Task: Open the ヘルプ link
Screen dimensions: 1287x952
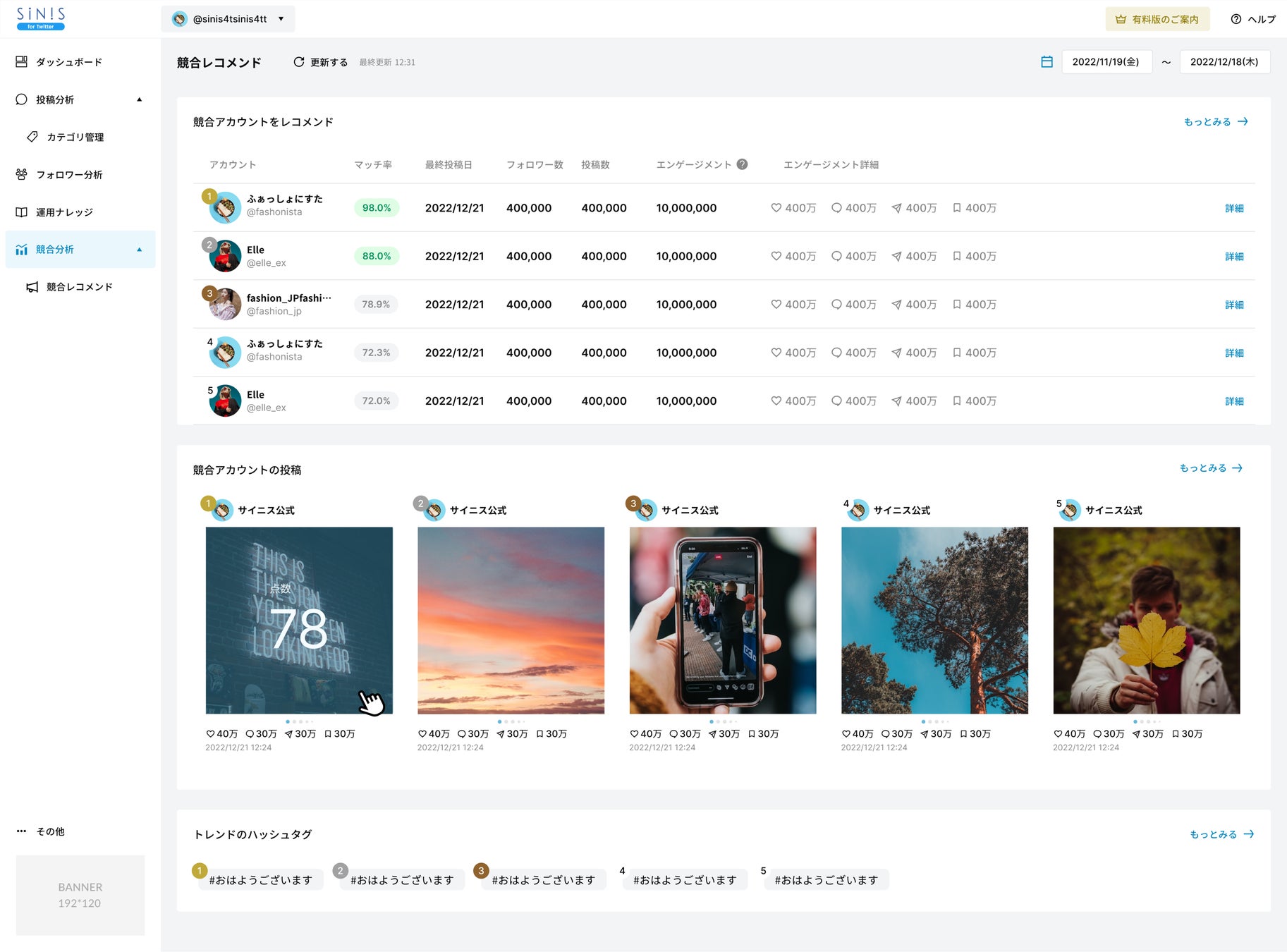Action: click(x=1253, y=19)
